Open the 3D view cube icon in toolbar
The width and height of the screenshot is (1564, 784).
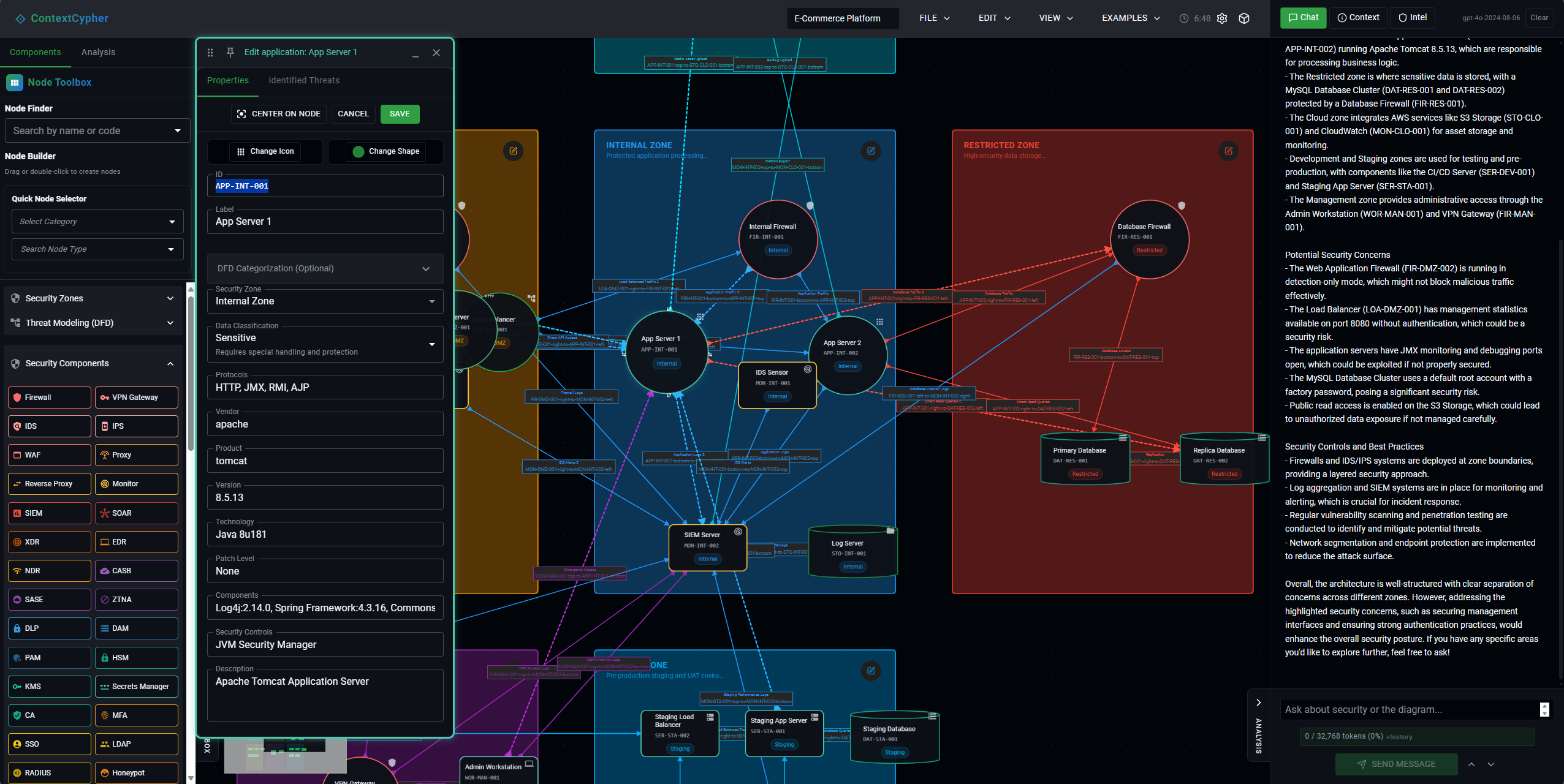point(1244,18)
